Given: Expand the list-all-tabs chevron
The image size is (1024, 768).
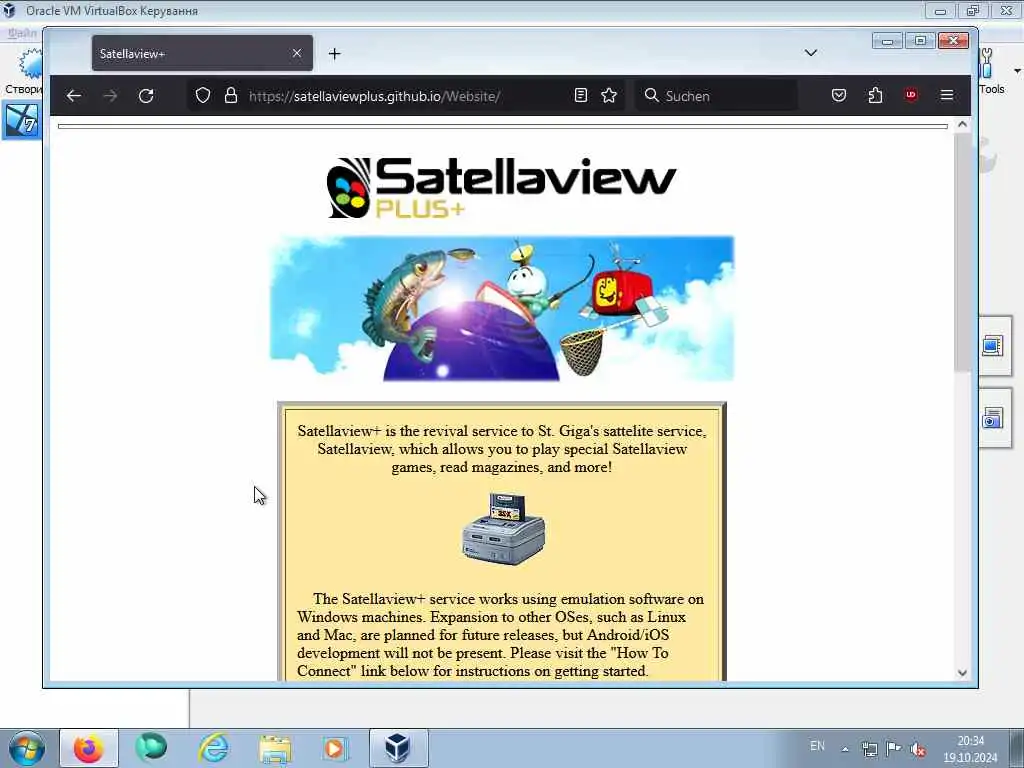Looking at the screenshot, I should pos(811,53).
